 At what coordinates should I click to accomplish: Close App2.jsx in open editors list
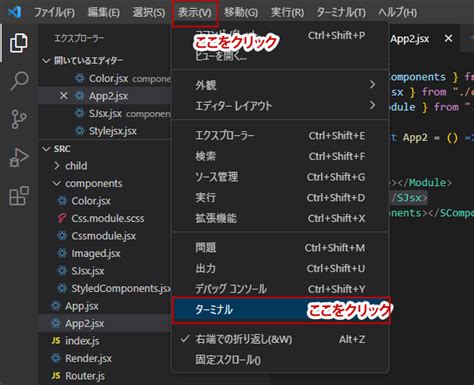(x=63, y=96)
